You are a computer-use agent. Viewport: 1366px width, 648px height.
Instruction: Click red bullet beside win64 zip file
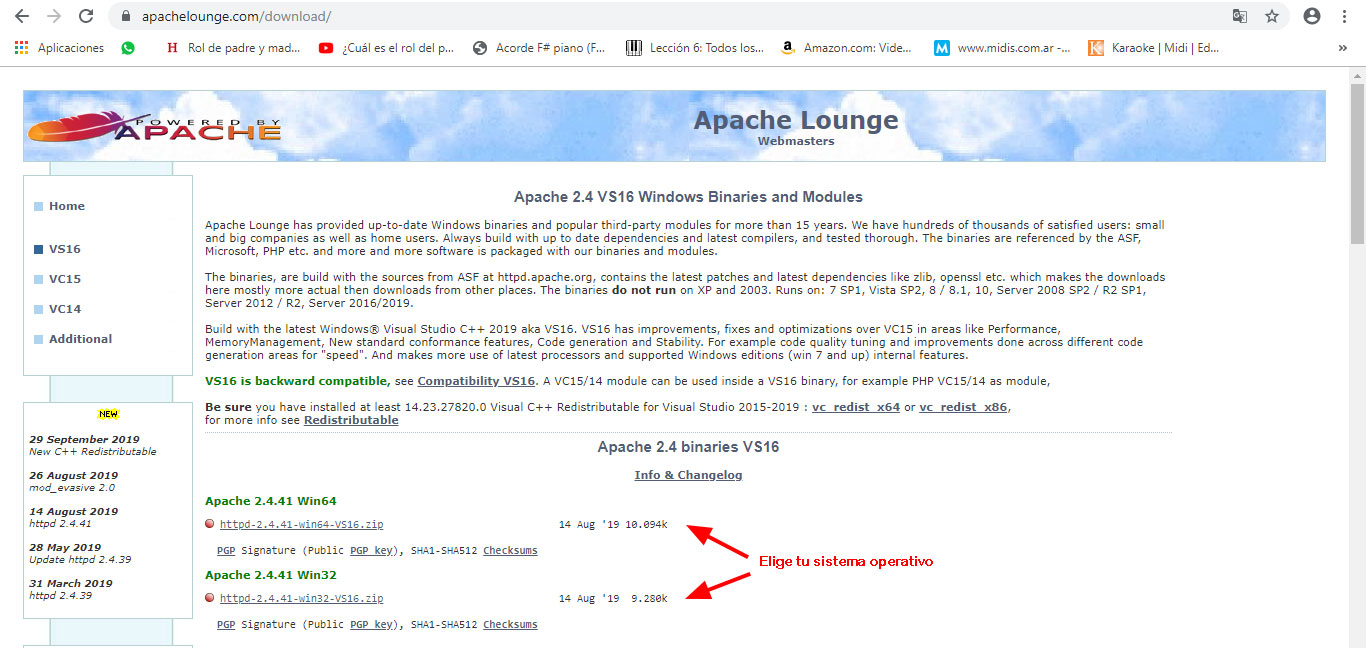[210, 524]
